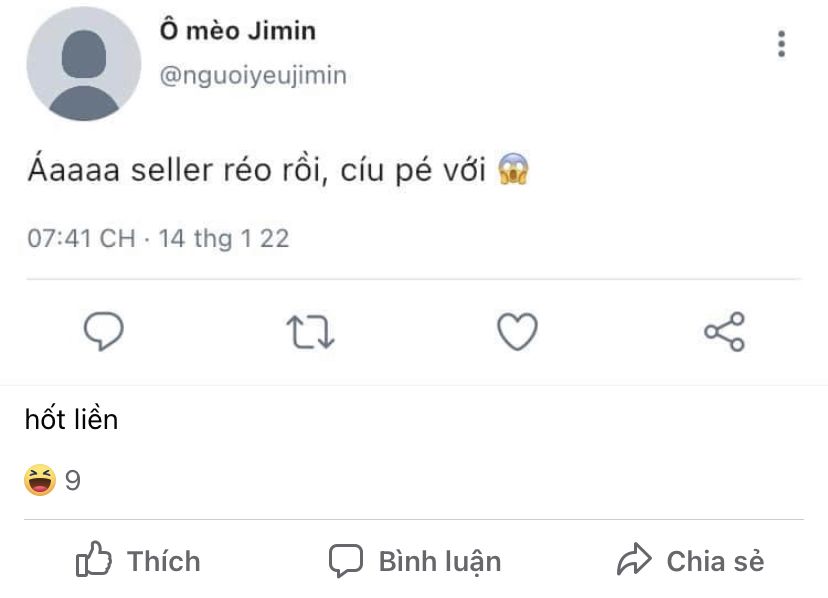Click the laughing reaction emoji
This screenshot has width=828, height=598.
pyautogui.click(x=40, y=481)
